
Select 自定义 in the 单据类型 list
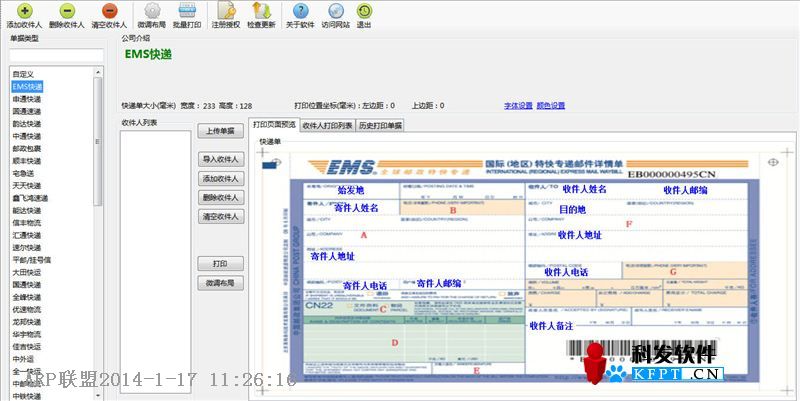click(23, 74)
